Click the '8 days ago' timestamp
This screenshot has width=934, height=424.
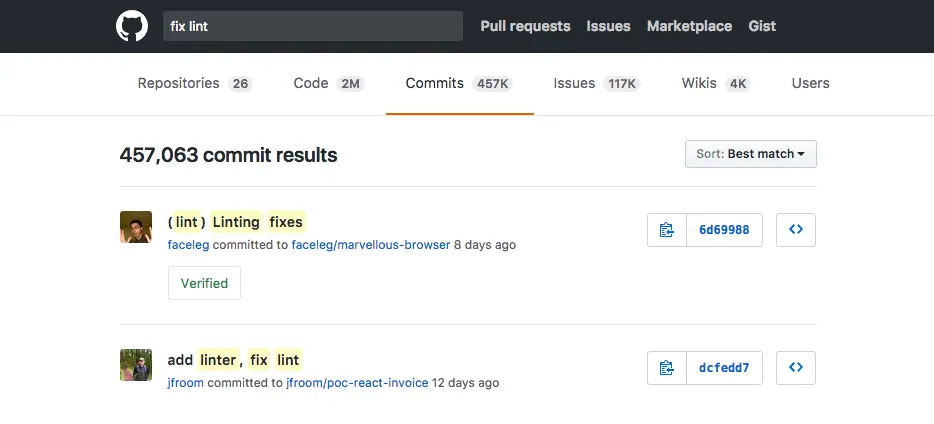[x=485, y=245]
